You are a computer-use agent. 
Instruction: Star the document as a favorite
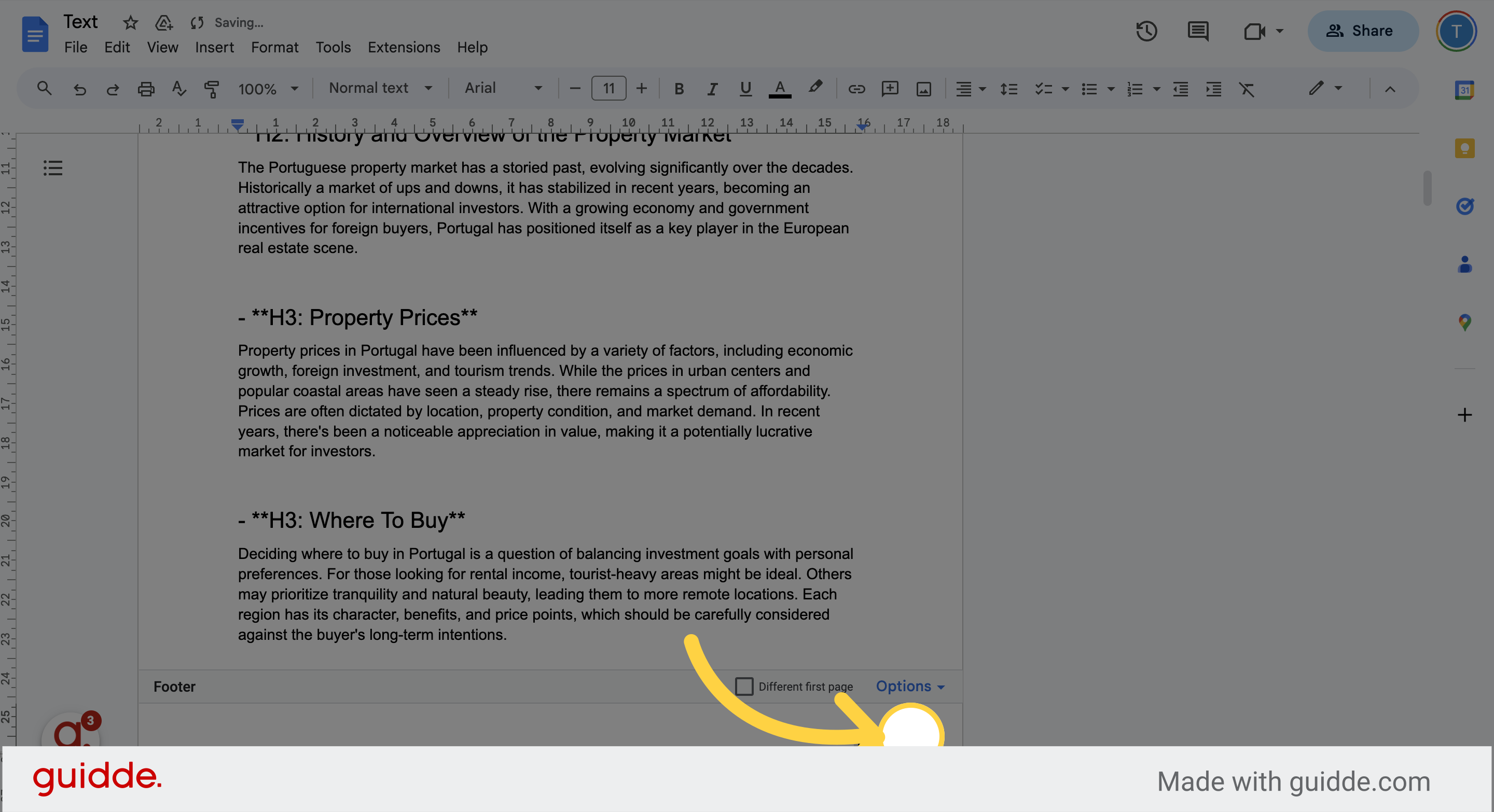[x=130, y=23]
